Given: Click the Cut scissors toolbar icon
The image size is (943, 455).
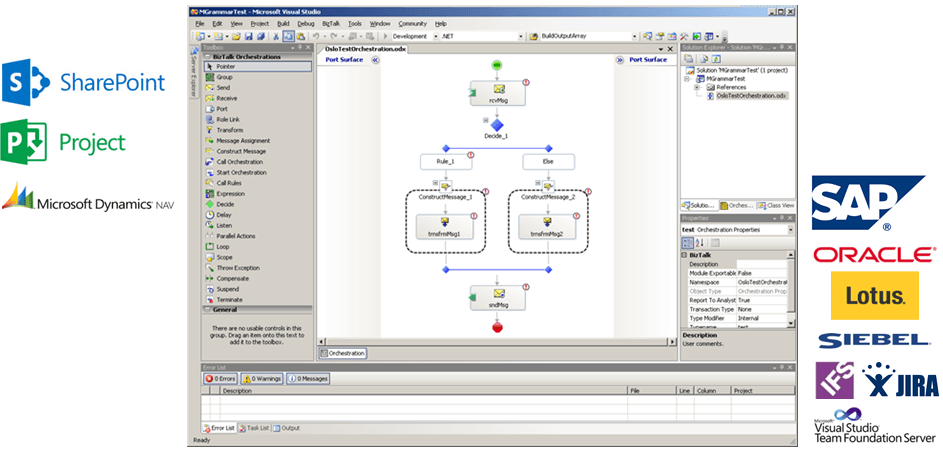Looking at the screenshot, I should [x=276, y=36].
